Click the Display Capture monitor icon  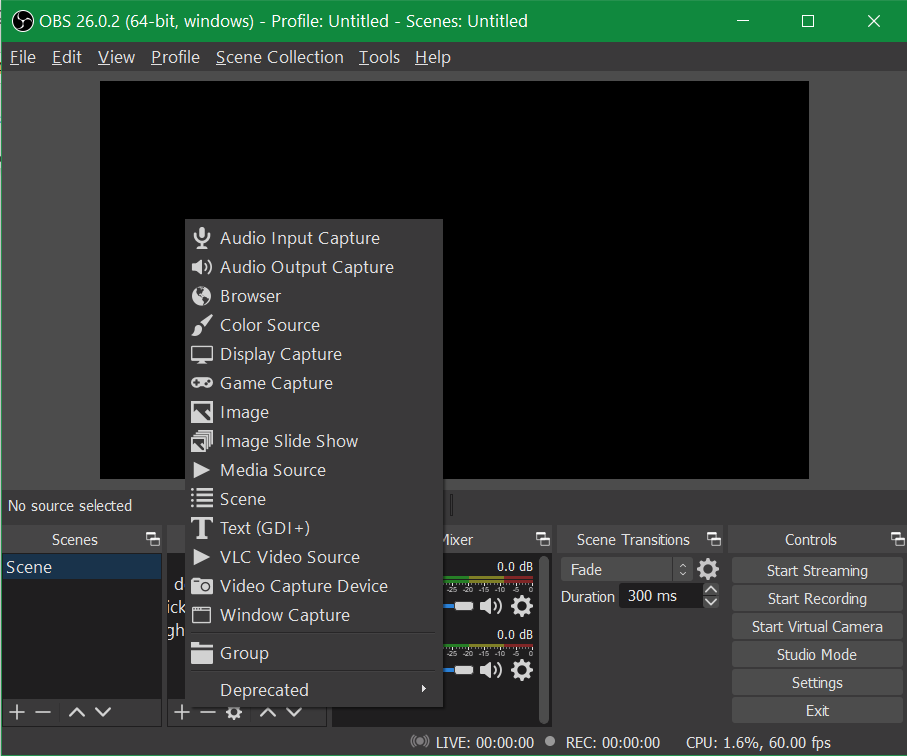pyautogui.click(x=201, y=354)
